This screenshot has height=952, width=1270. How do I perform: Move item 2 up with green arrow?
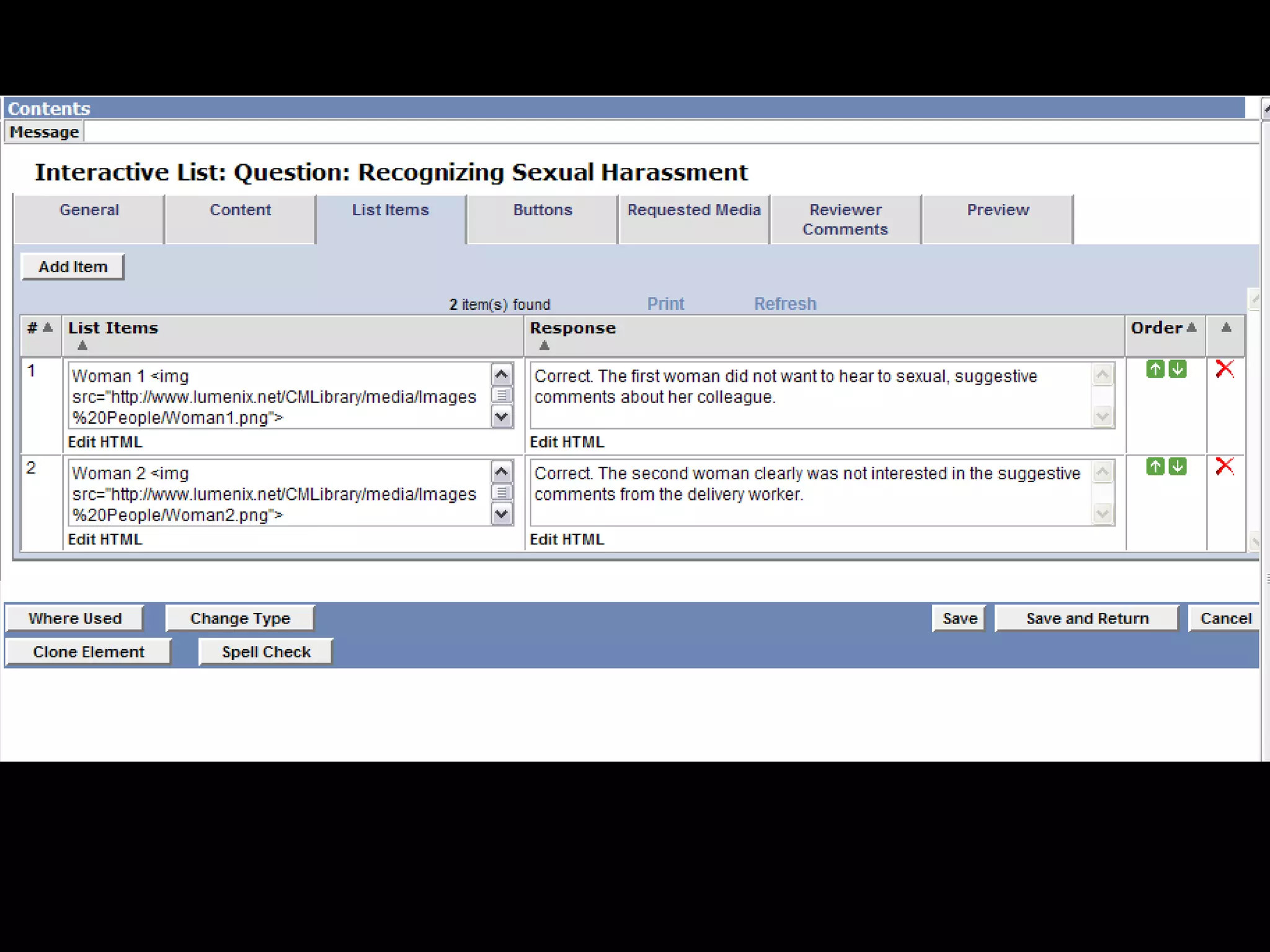click(1155, 466)
